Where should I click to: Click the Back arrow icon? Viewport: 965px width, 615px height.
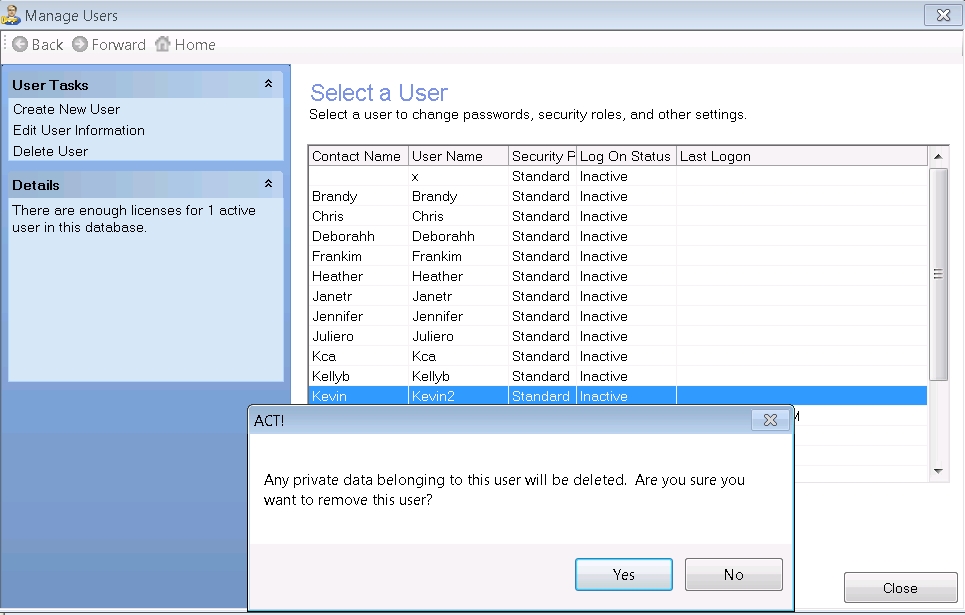tap(19, 45)
